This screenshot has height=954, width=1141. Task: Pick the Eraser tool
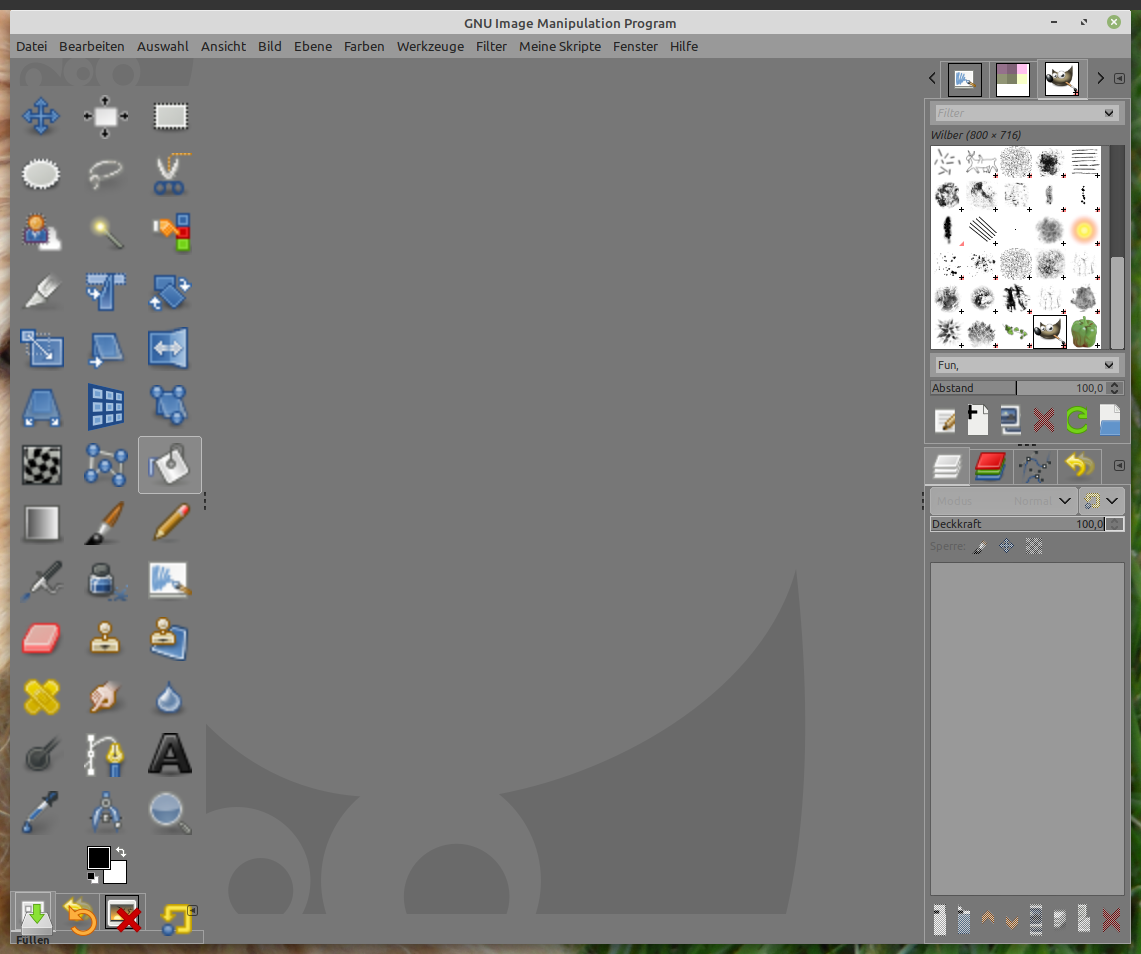(41, 638)
